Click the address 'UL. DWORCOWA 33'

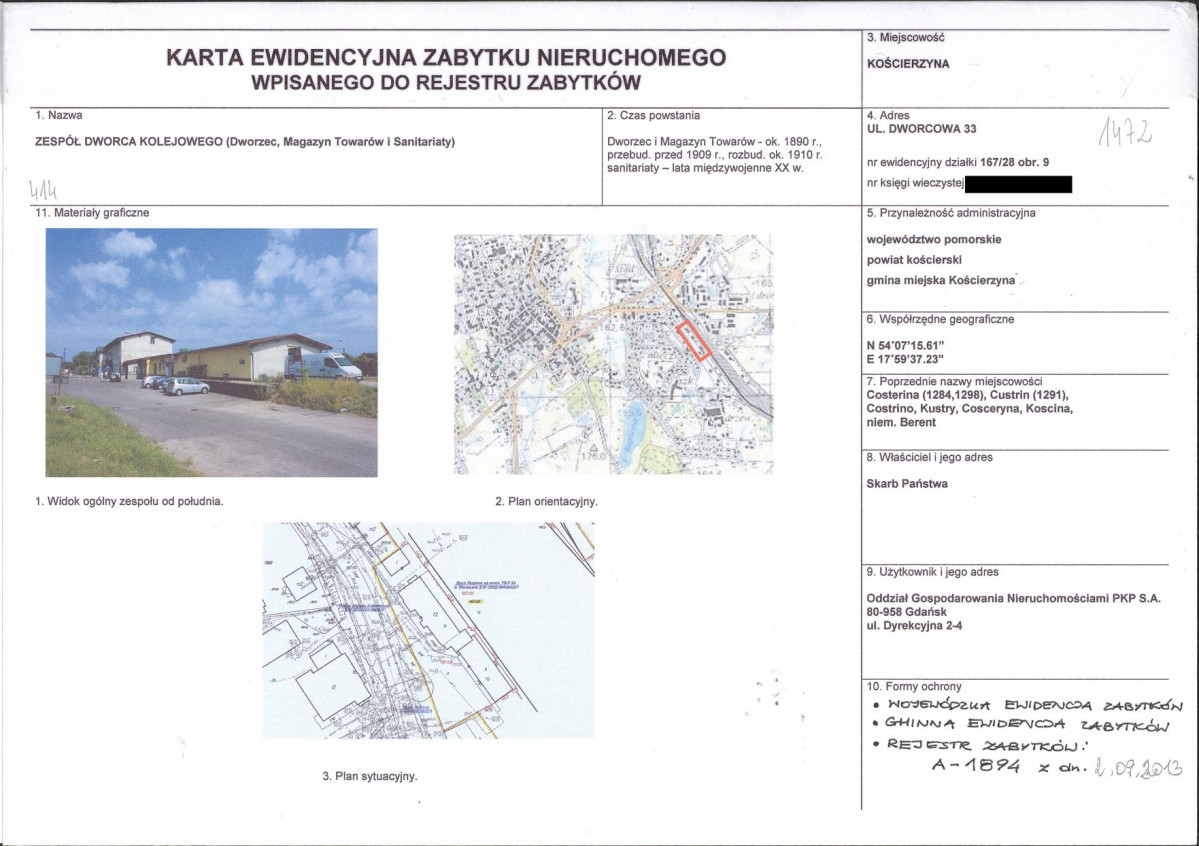(x=922, y=129)
